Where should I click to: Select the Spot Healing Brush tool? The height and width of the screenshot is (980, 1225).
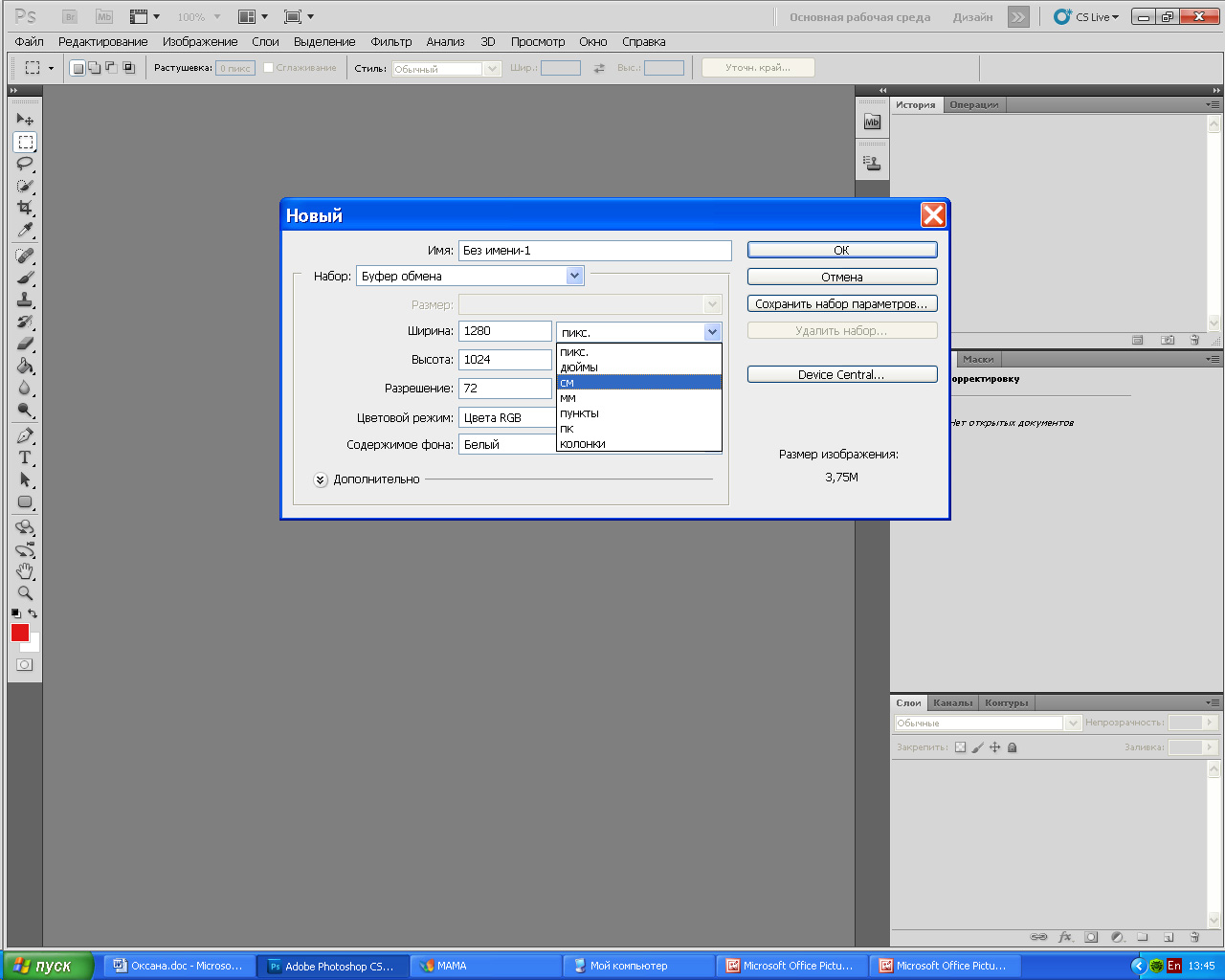pos(25,256)
